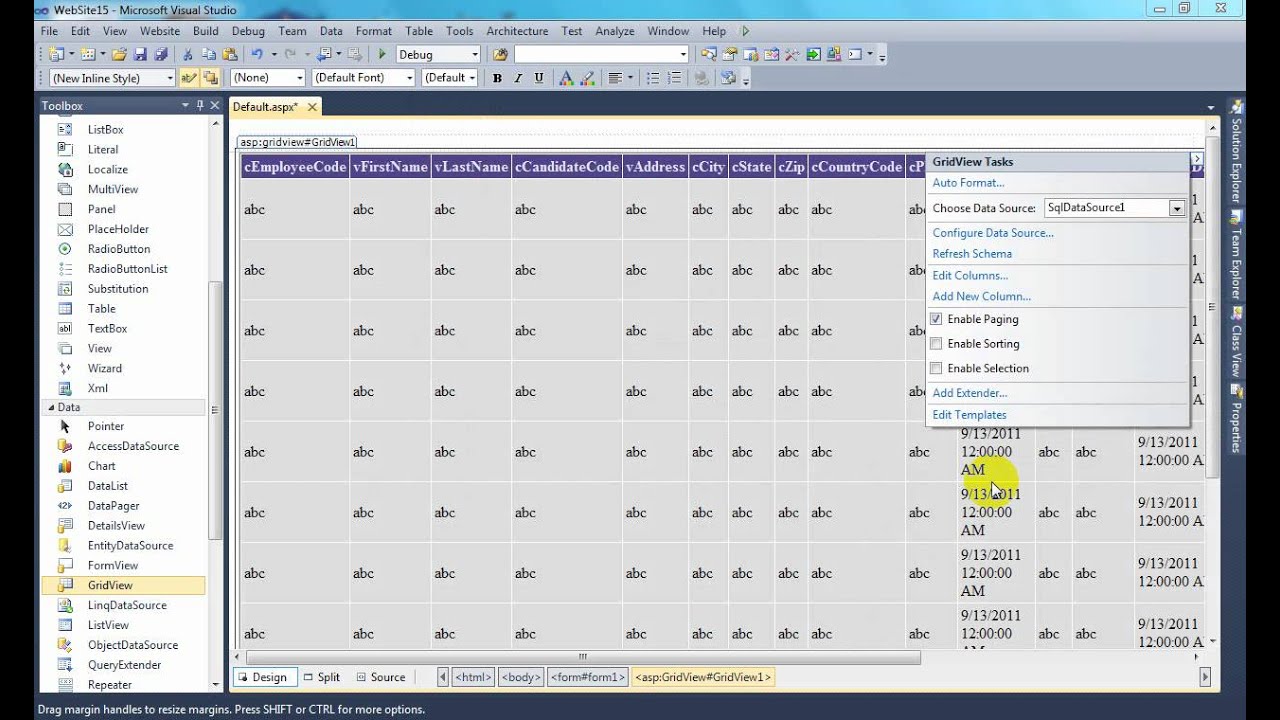The image size is (1280, 720).
Task: Collapse the Data section in the Toolbox
Action: click(52, 407)
